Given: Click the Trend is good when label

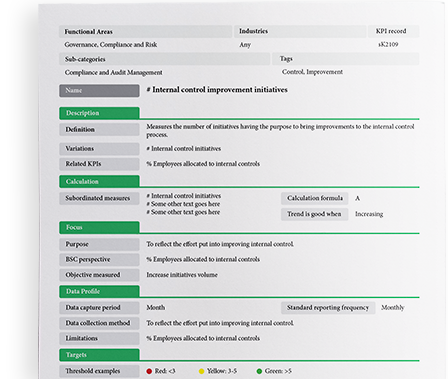Looking at the screenshot, I should coord(315,214).
